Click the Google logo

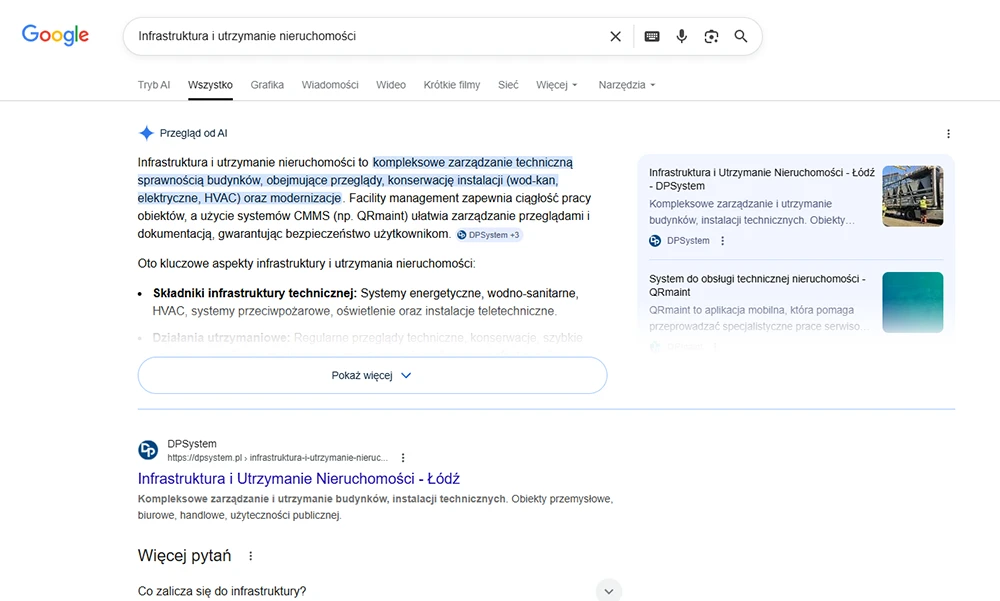pos(56,35)
